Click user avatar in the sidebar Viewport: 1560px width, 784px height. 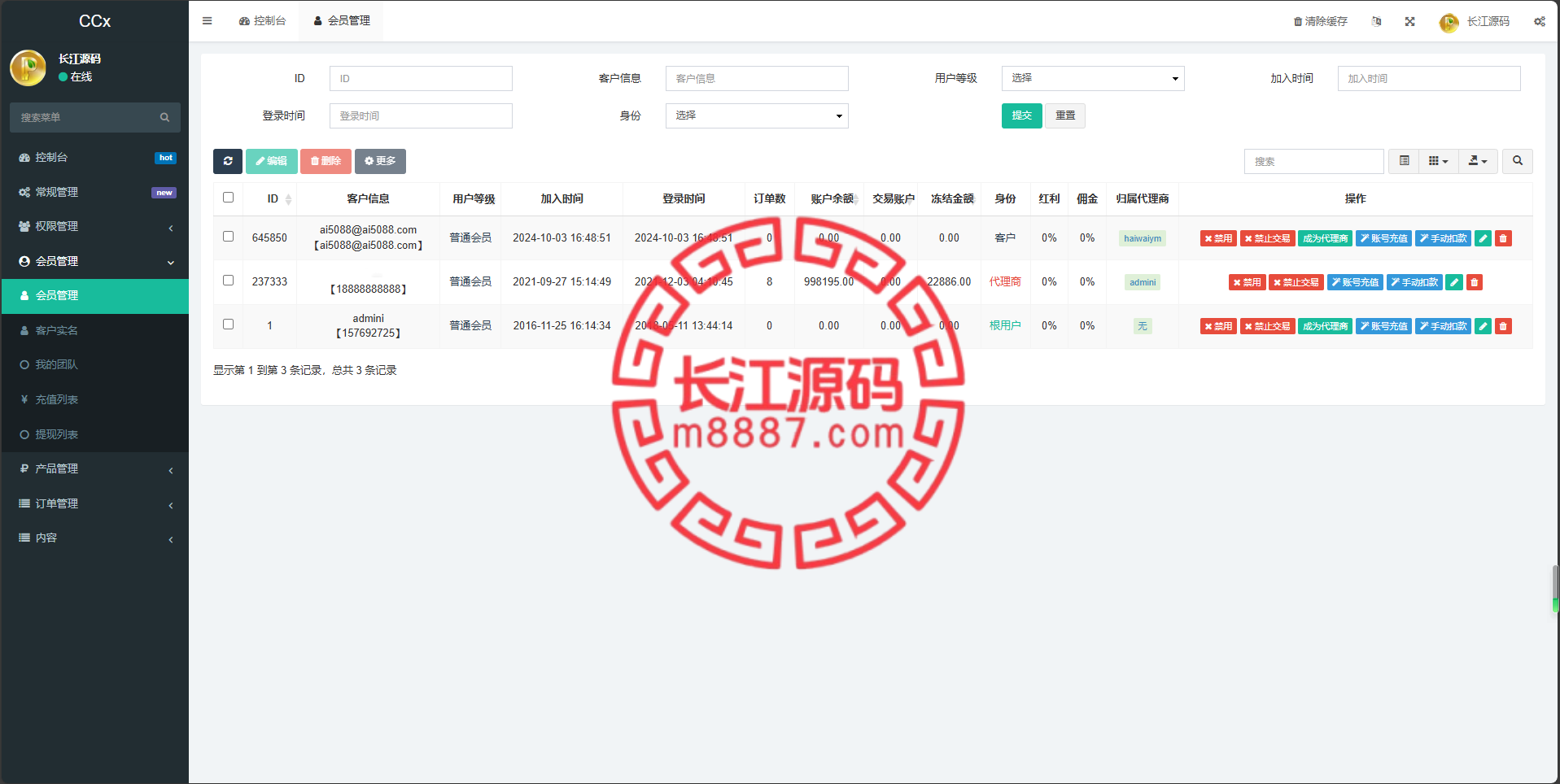click(28, 68)
